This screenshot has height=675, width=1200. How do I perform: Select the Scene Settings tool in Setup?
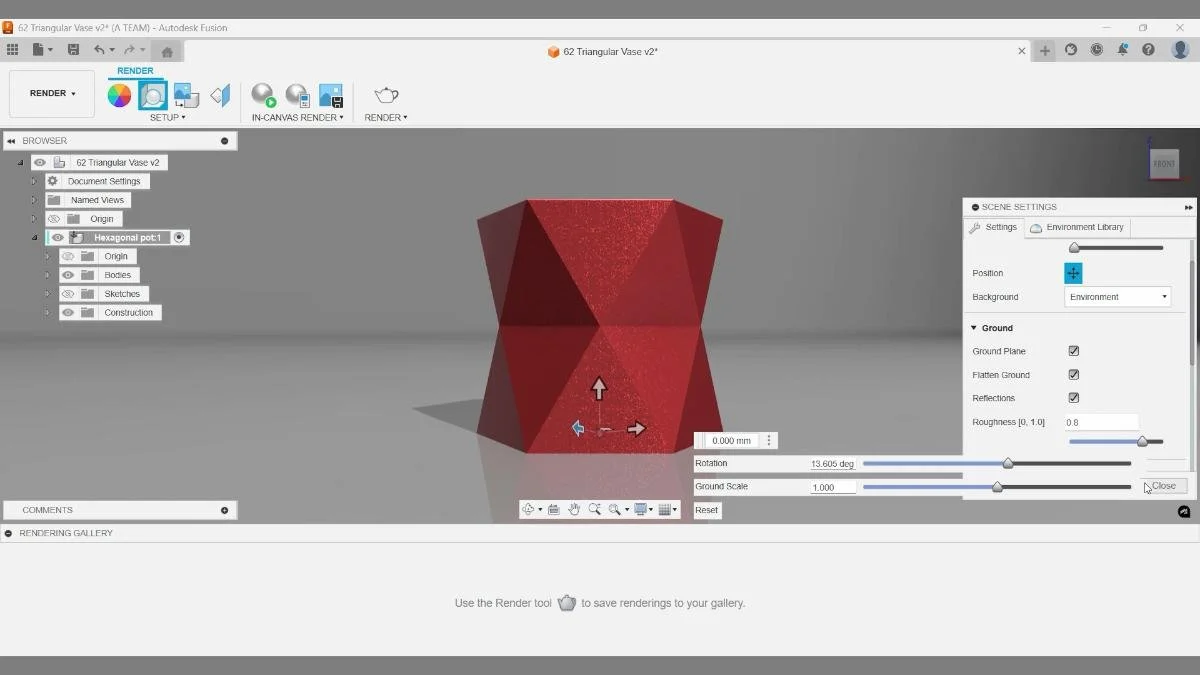click(x=152, y=94)
